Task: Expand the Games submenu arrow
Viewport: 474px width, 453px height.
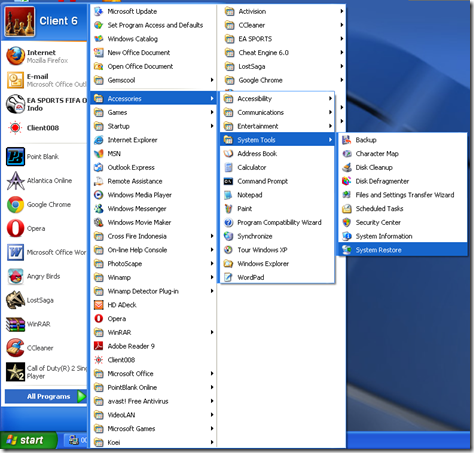Action: tap(212, 112)
